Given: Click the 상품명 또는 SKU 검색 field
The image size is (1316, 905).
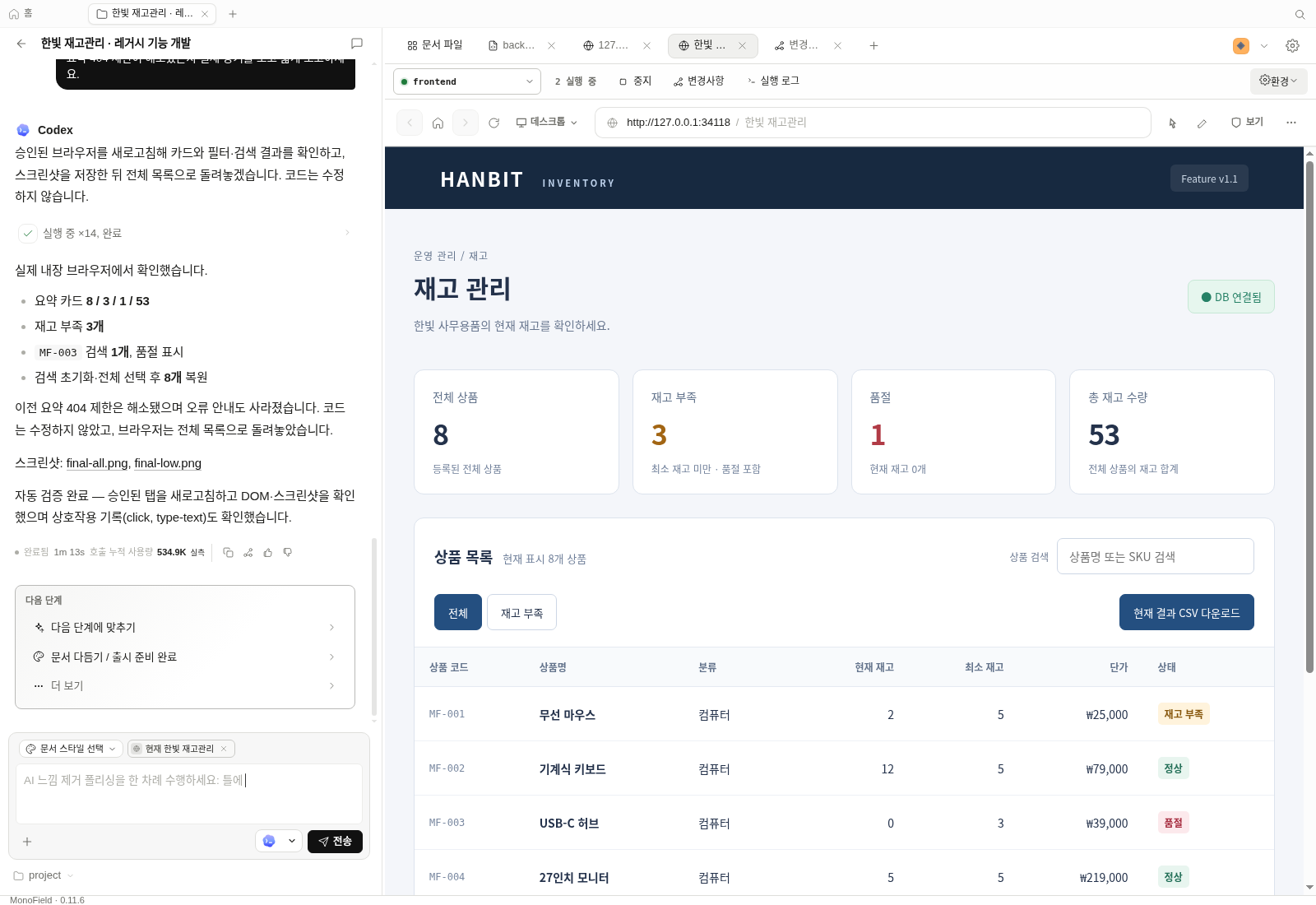Looking at the screenshot, I should pyautogui.click(x=1155, y=557).
